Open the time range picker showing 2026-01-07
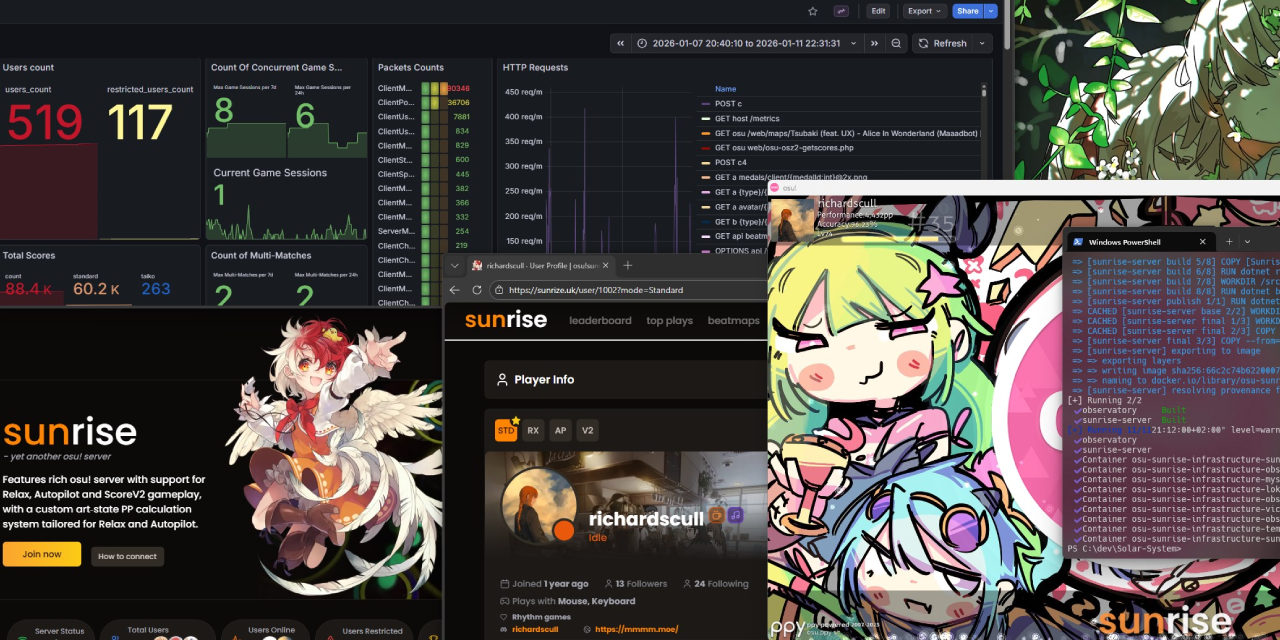 tap(747, 43)
